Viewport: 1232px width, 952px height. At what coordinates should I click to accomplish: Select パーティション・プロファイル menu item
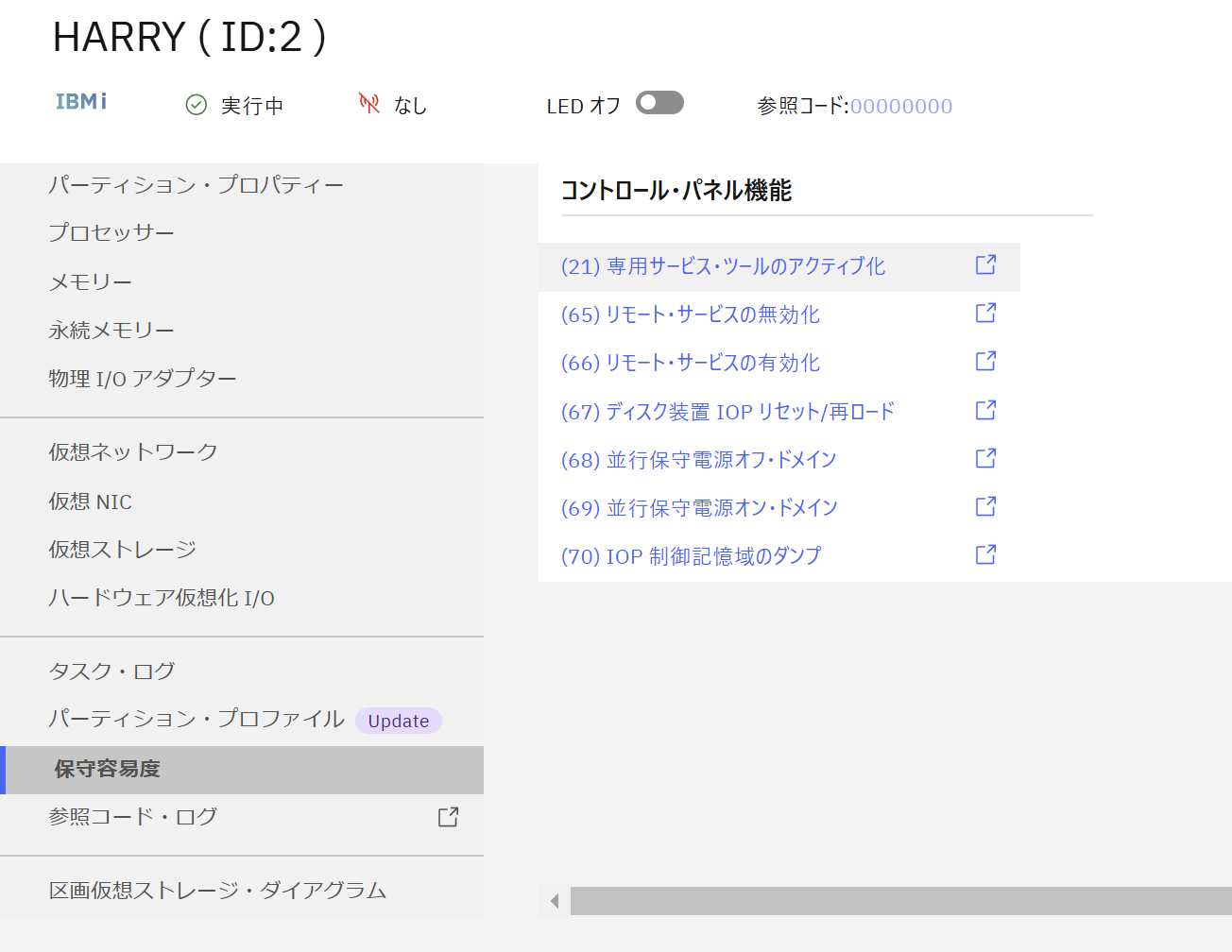197,719
